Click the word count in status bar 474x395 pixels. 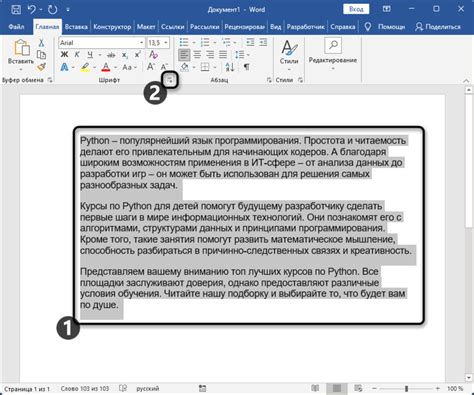(x=85, y=389)
